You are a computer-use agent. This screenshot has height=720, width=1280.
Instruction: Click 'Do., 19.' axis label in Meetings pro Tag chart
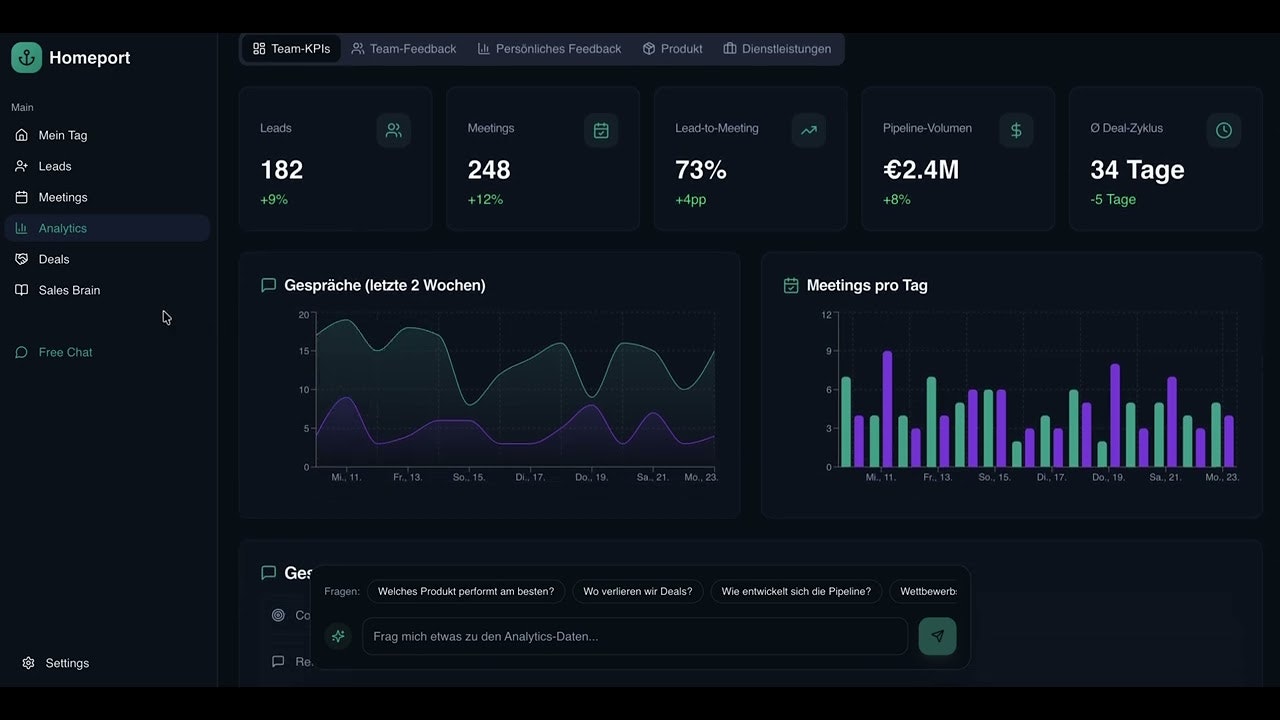1108,477
